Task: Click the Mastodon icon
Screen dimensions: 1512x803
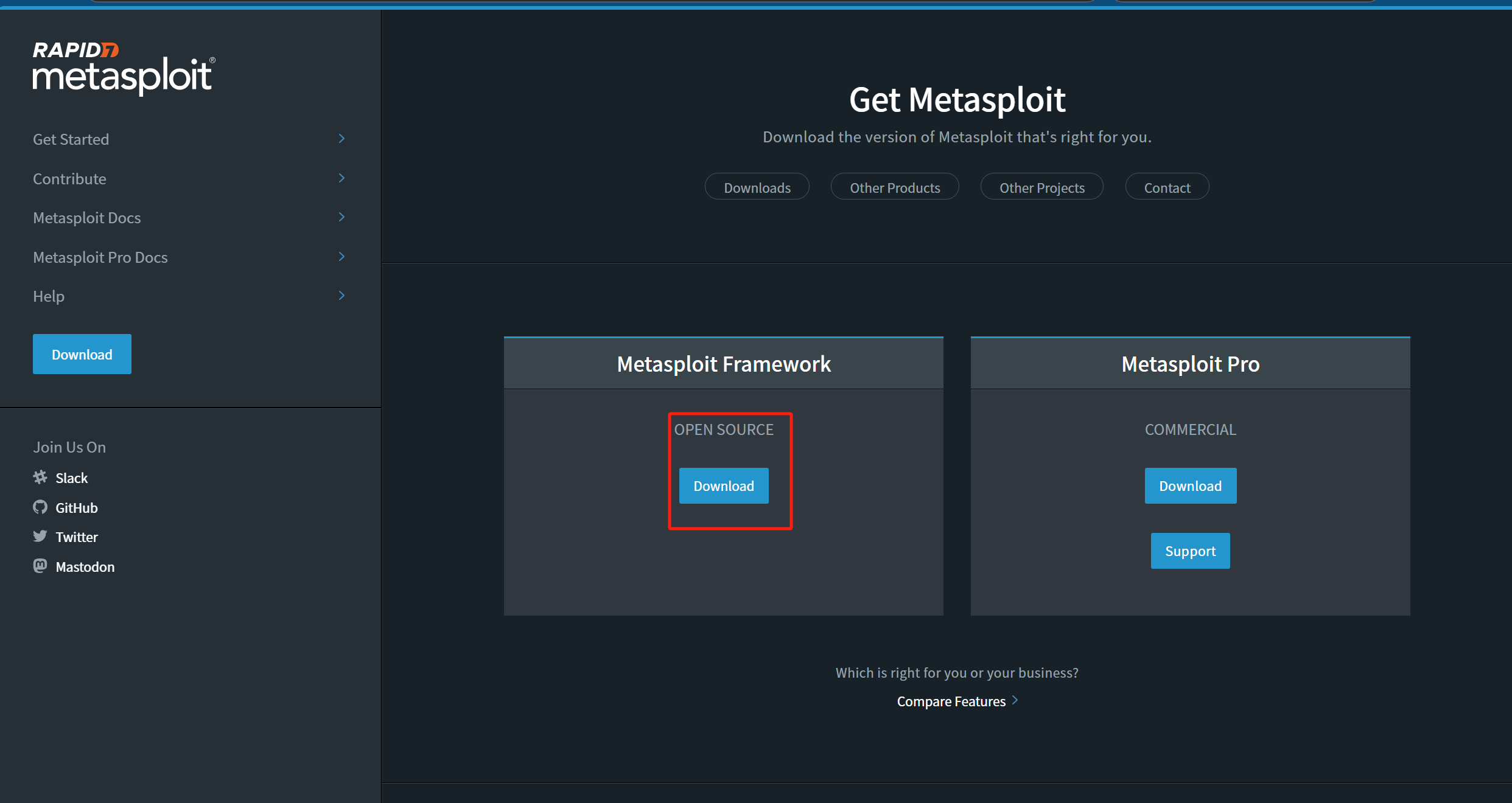Action: point(40,566)
